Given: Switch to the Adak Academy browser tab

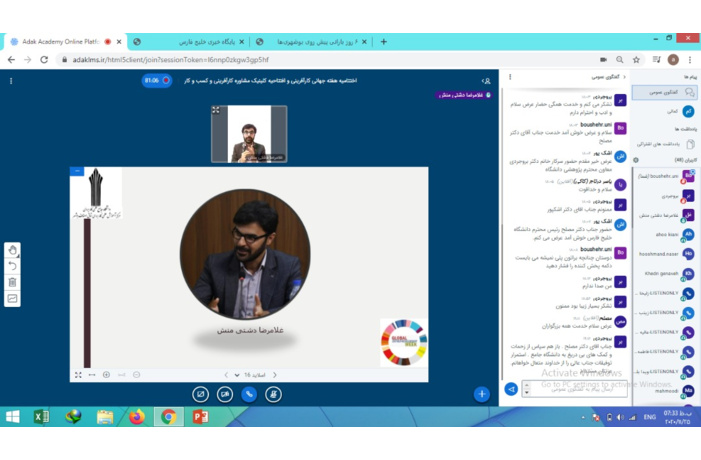Looking at the screenshot, I should point(60,42).
